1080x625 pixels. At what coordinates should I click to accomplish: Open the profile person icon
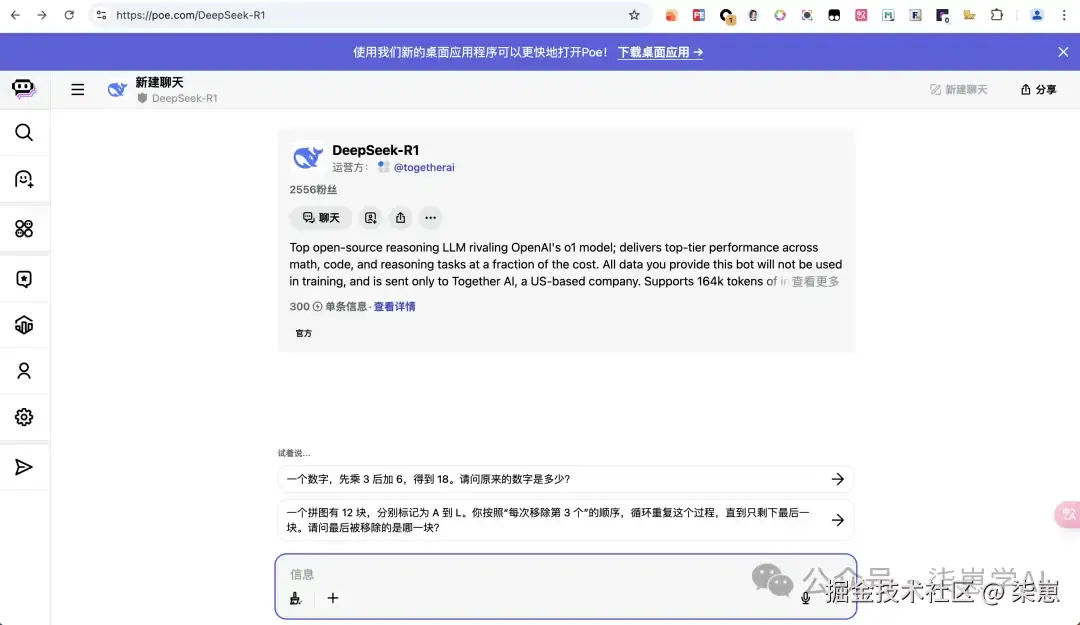[x=24, y=371]
